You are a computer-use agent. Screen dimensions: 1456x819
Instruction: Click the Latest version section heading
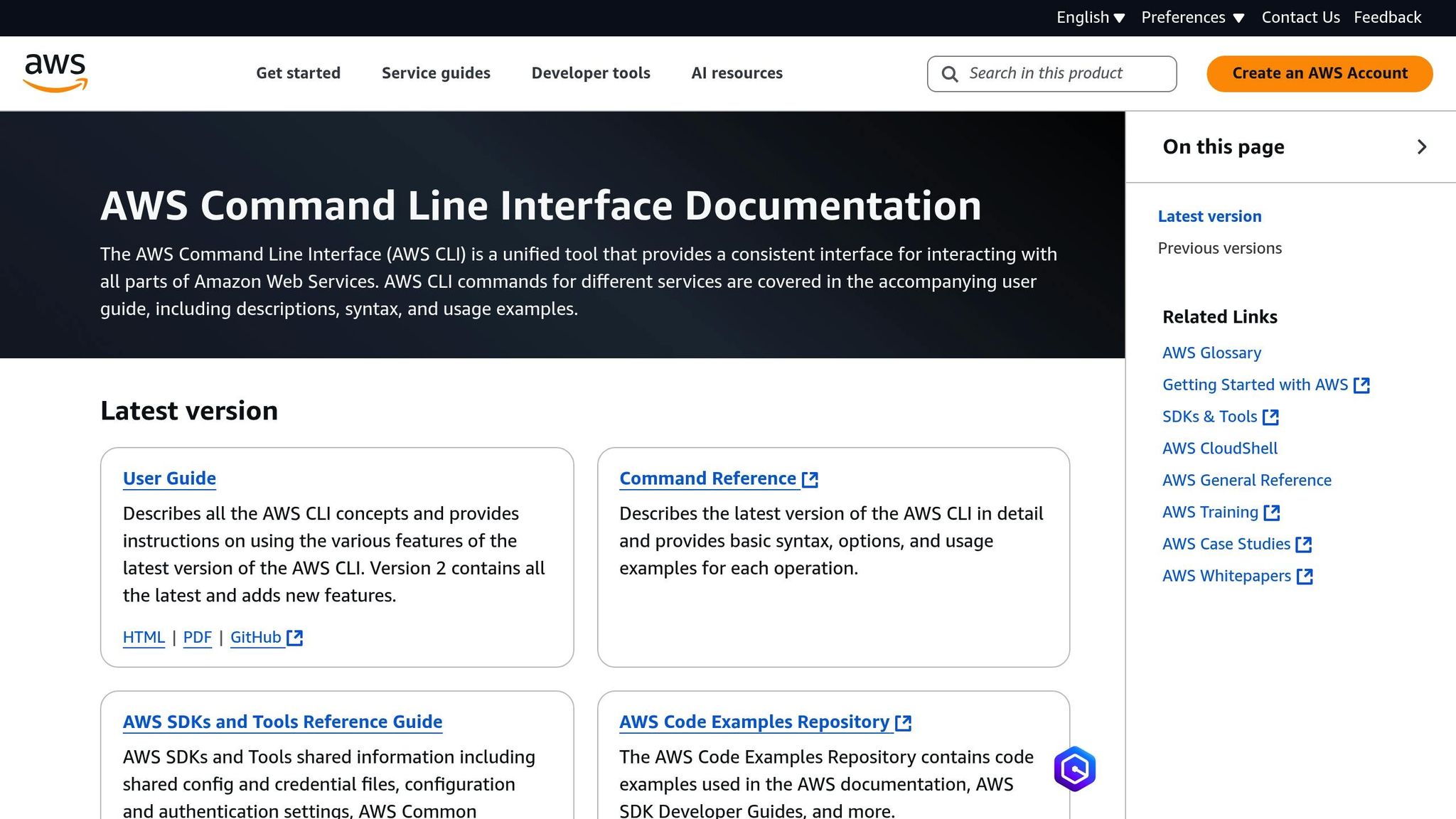click(189, 412)
